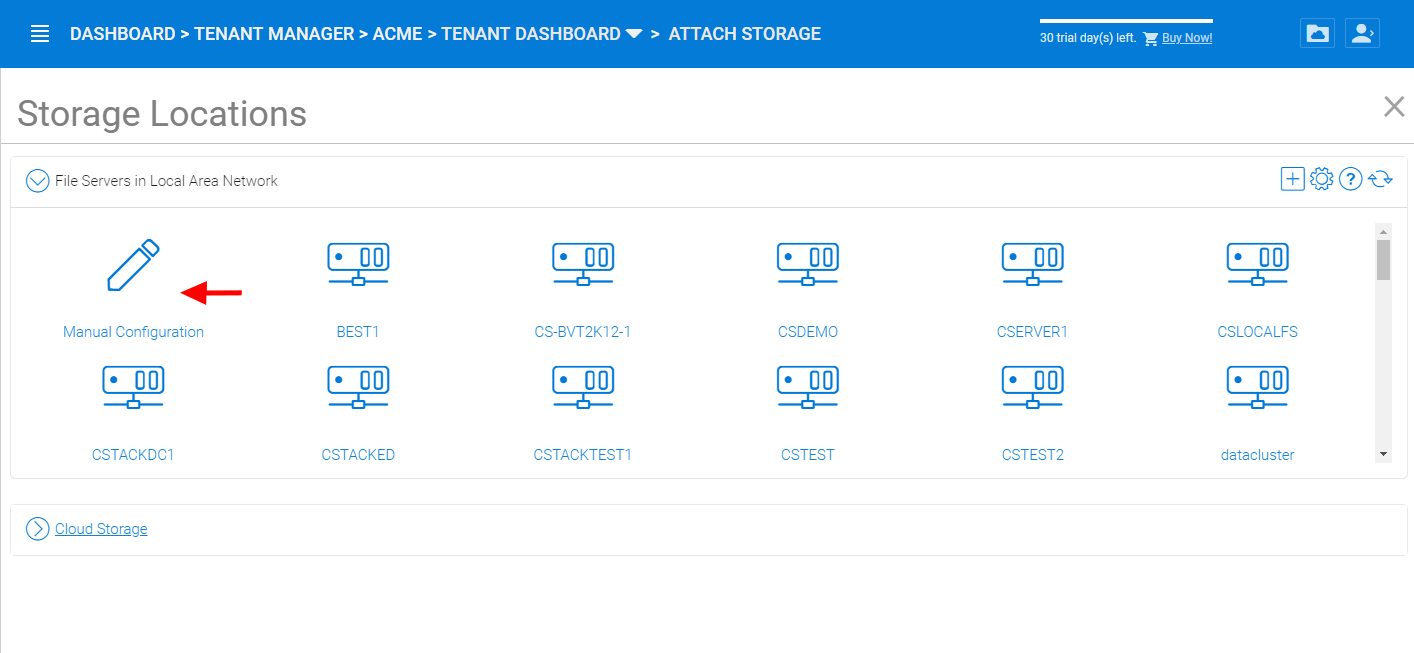Click the Cloud Storage link
Image resolution: width=1414 pixels, height=653 pixels.
pos(101,529)
